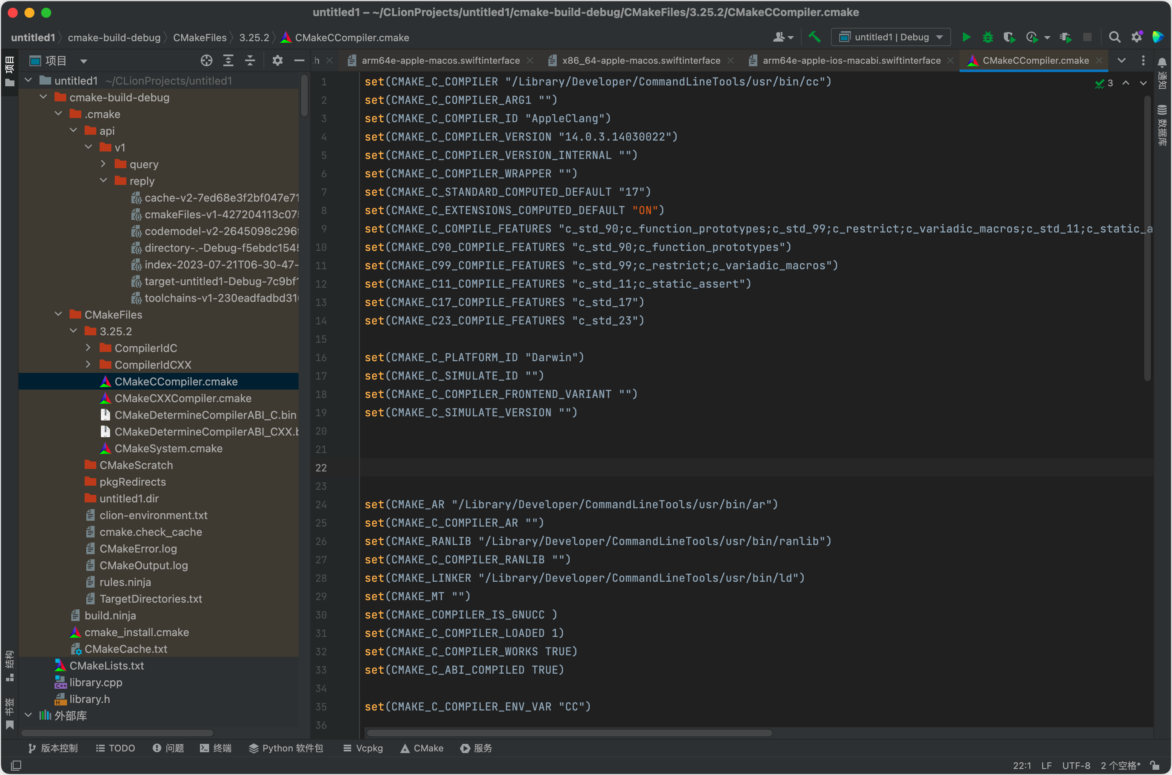Open the CMake tool window

tap(422, 748)
